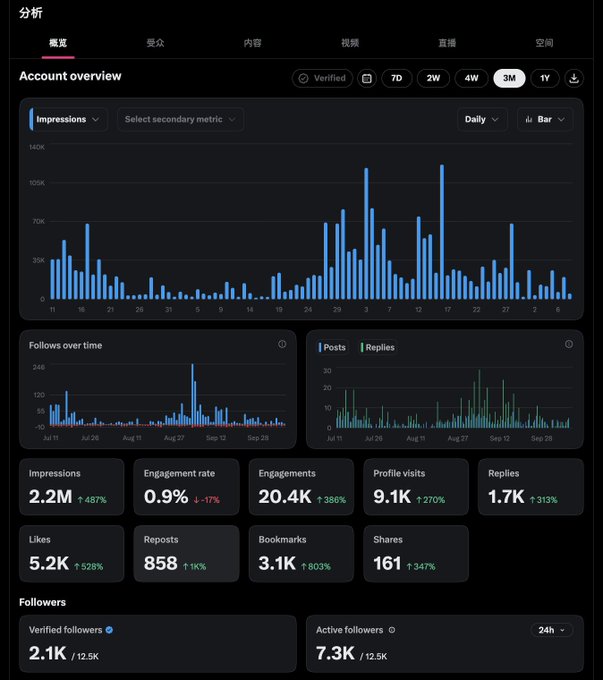Open the calendar date picker icon

click(x=367, y=78)
